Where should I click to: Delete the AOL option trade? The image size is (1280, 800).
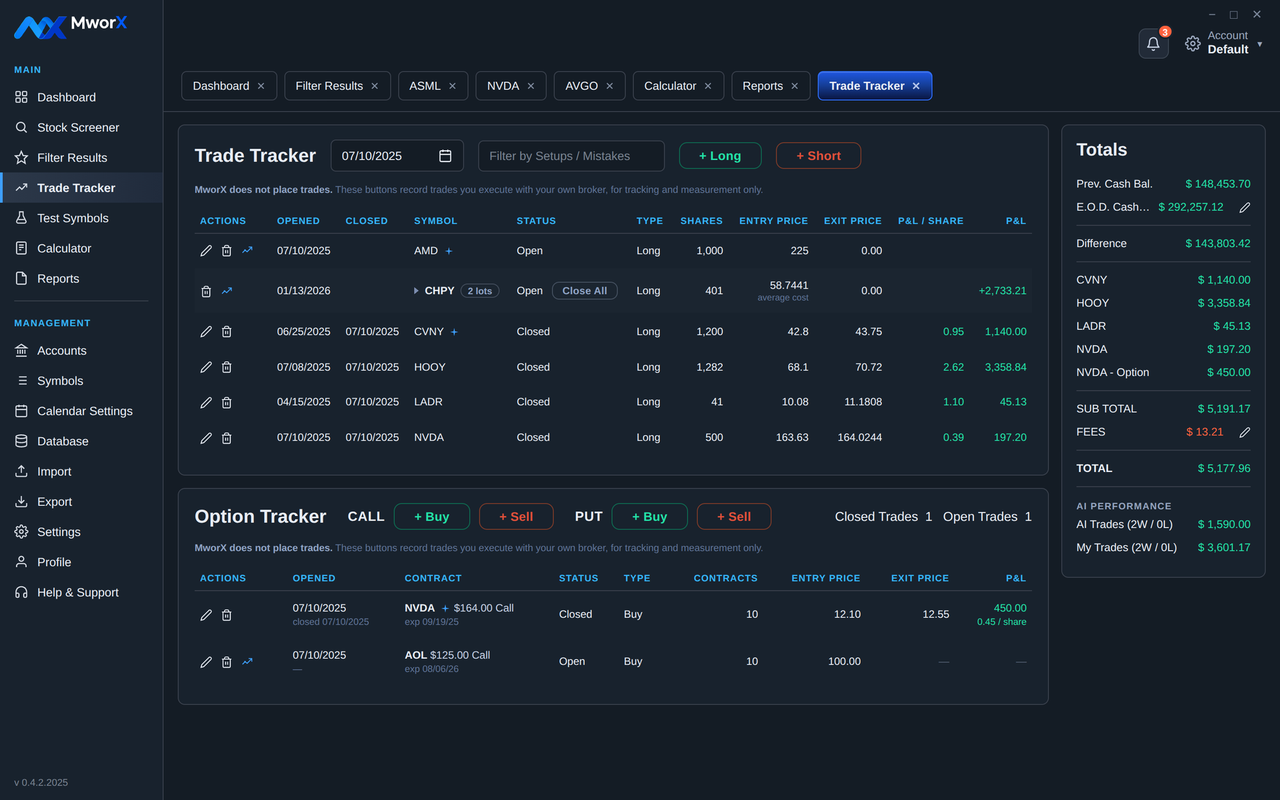tap(227, 662)
